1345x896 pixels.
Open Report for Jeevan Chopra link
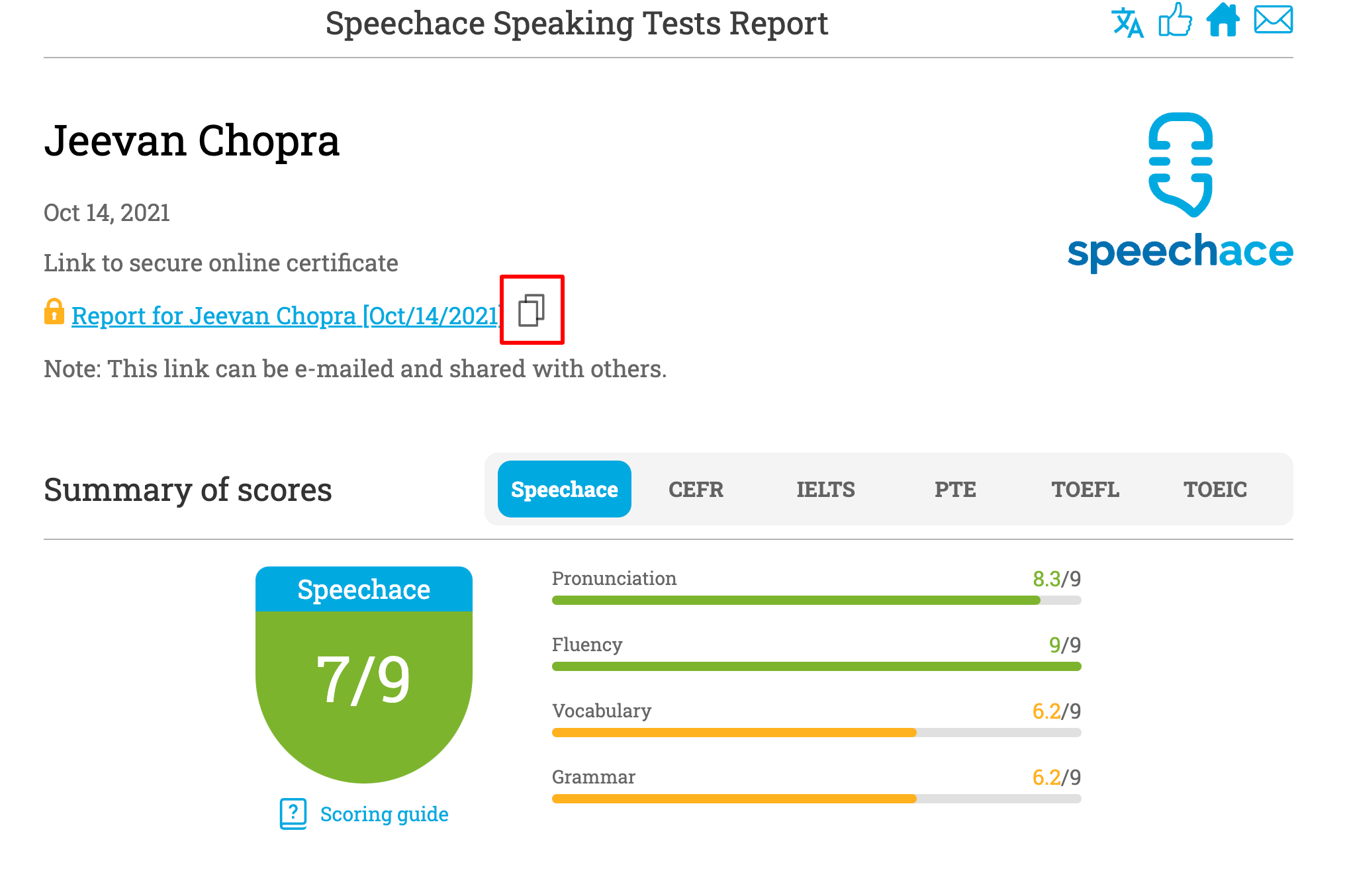[x=285, y=316]
